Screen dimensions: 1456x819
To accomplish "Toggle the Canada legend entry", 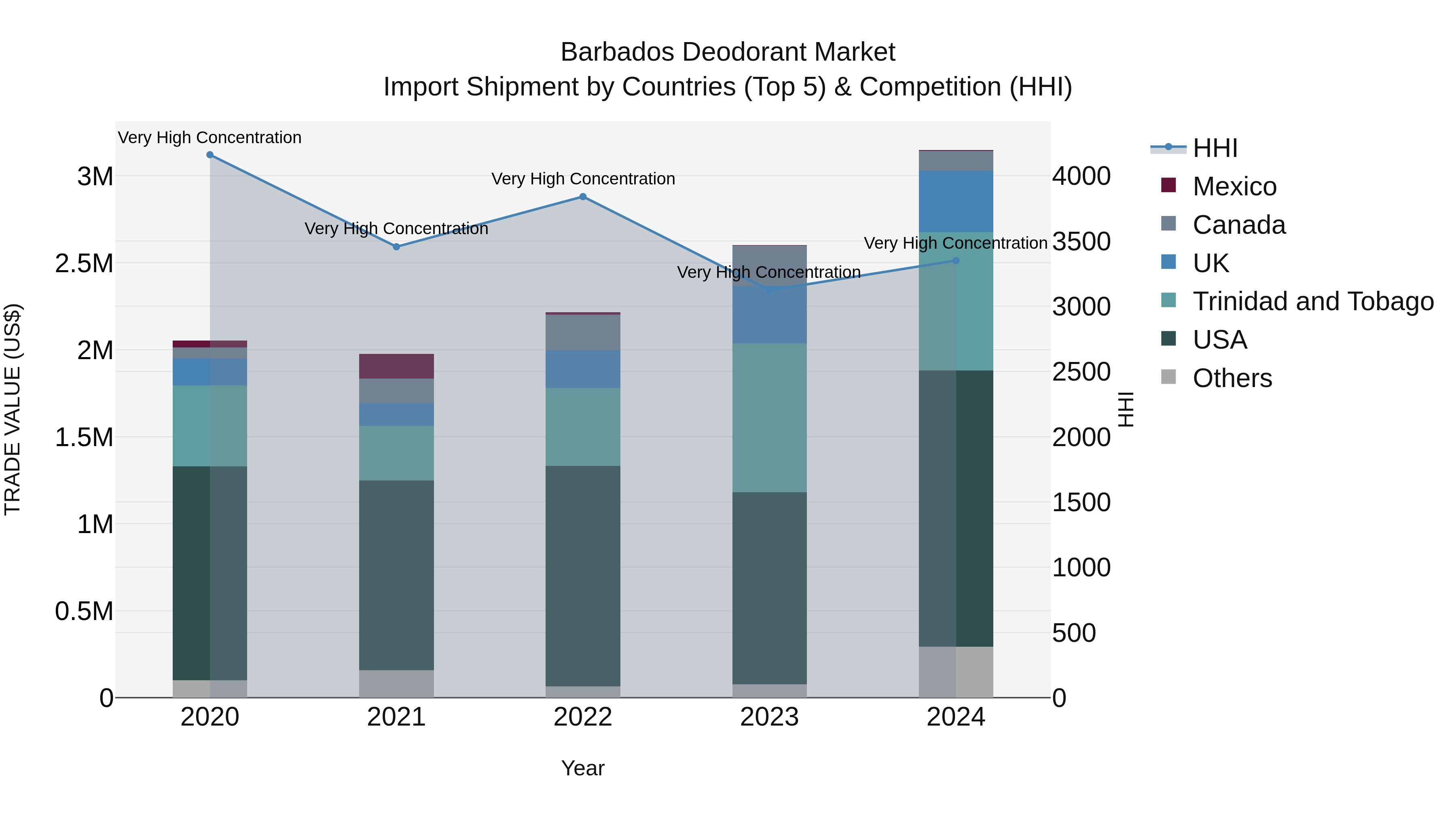I will 1223,224.
